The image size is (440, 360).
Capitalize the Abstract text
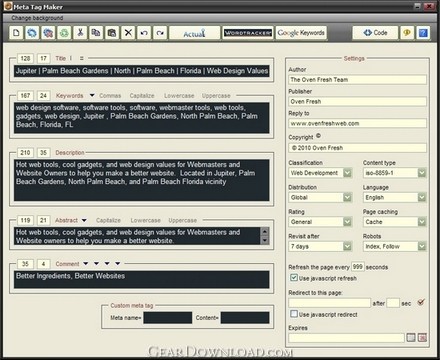point(108,220)
